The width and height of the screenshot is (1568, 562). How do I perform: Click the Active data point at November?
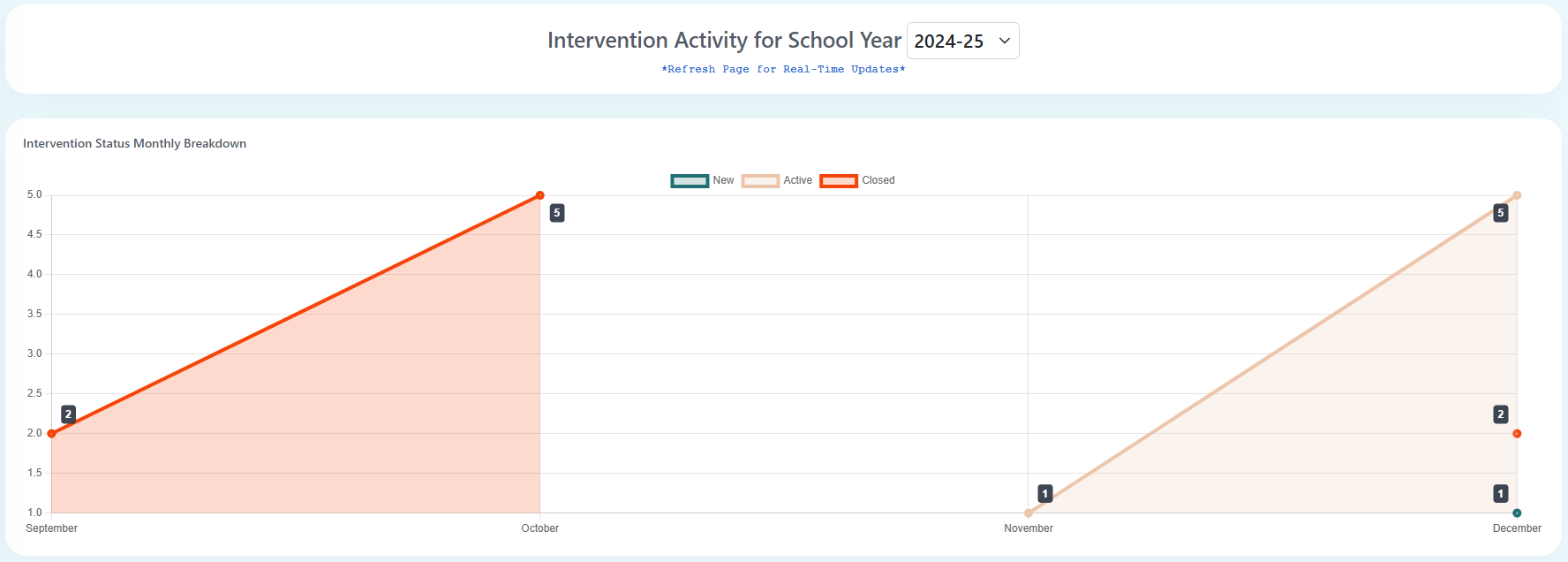pos(1028,512)
